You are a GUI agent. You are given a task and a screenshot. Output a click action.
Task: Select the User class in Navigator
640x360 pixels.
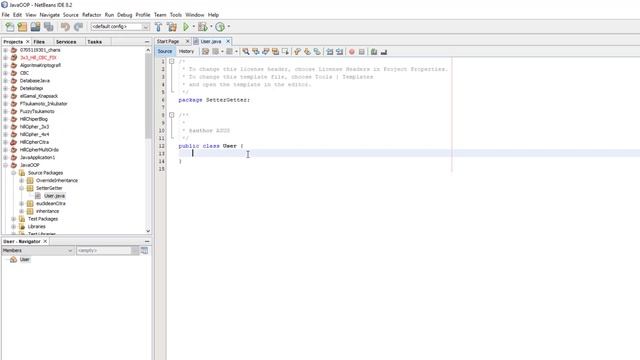coord(24,260)
